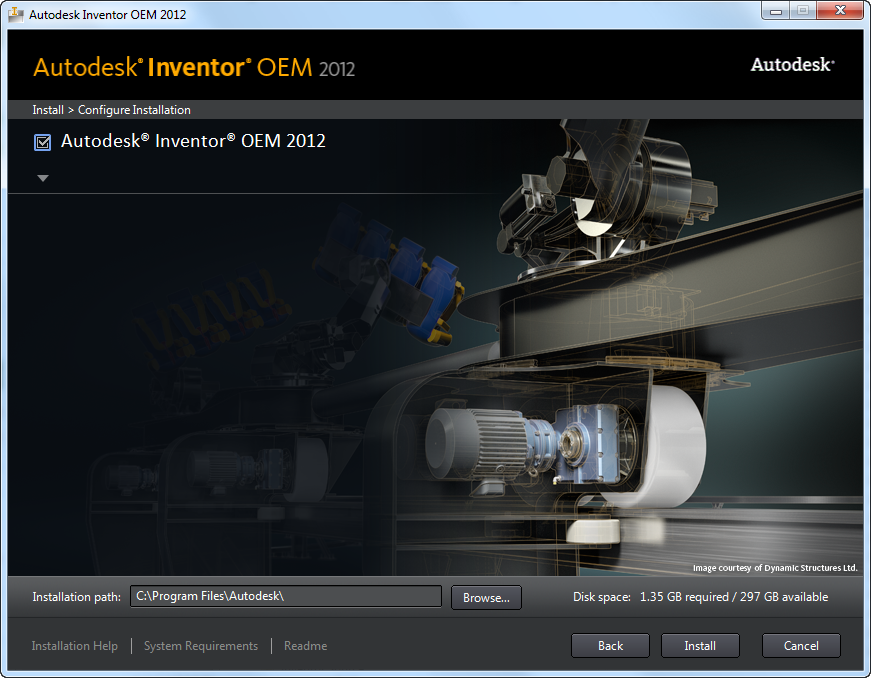Image resolution: width=871 pixels, height=678 pixels.
Task: Click the Installation path input field
Action: [x=286, y=596]
